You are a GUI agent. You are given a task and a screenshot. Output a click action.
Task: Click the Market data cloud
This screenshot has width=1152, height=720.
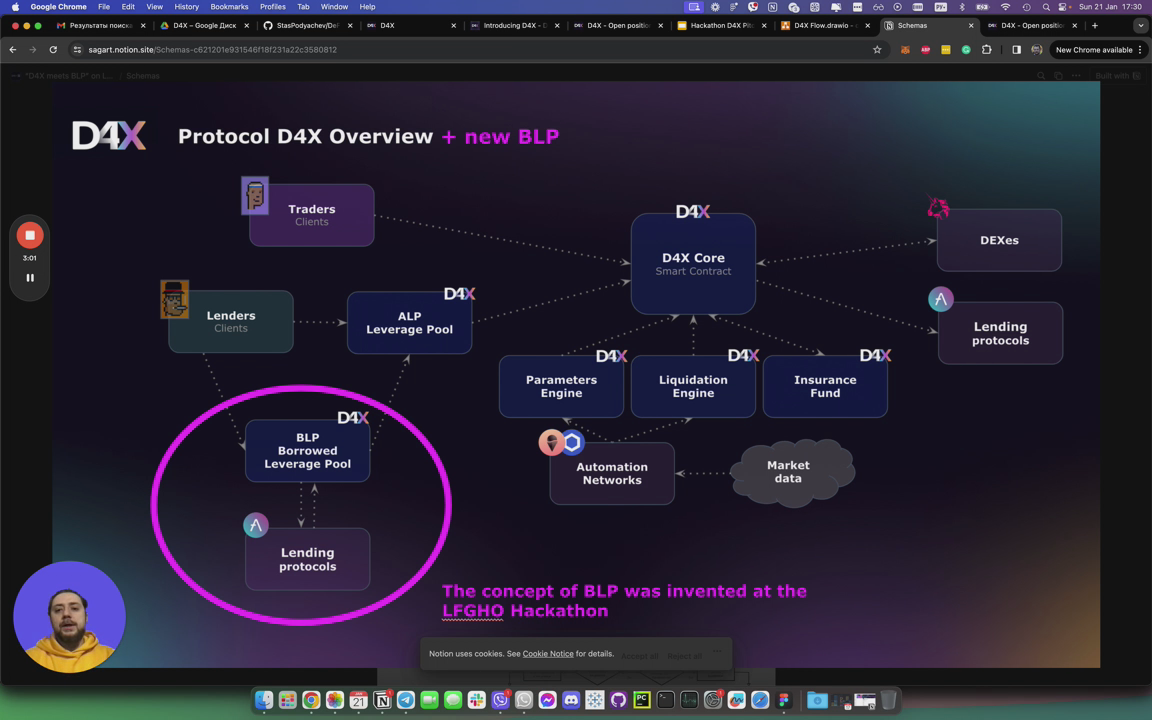point(792,472)
